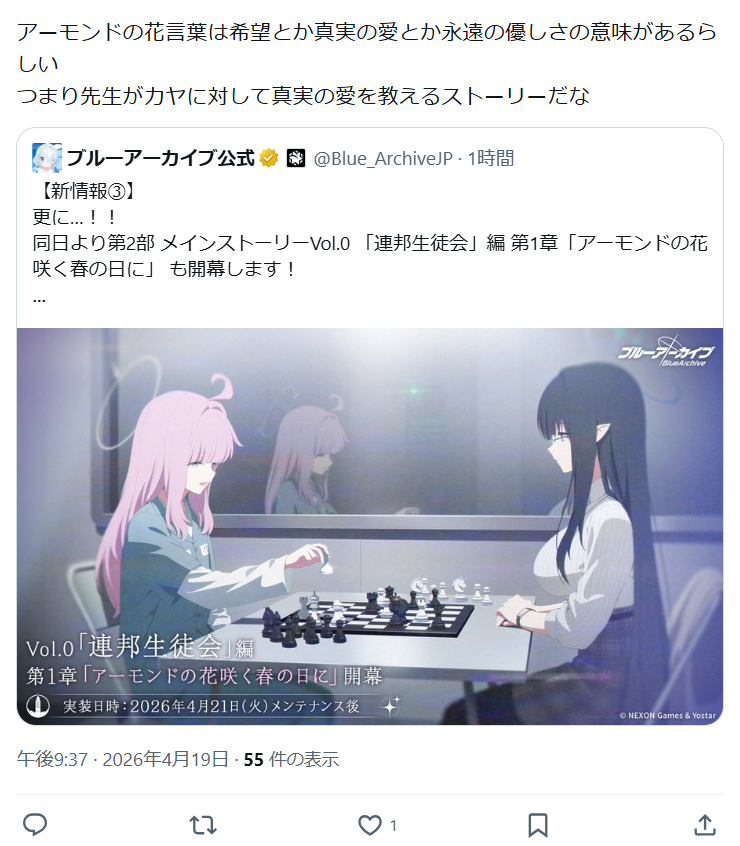Click the Vol.0「連邦生徒会」編 caption on image

click(x=140, y=646)
